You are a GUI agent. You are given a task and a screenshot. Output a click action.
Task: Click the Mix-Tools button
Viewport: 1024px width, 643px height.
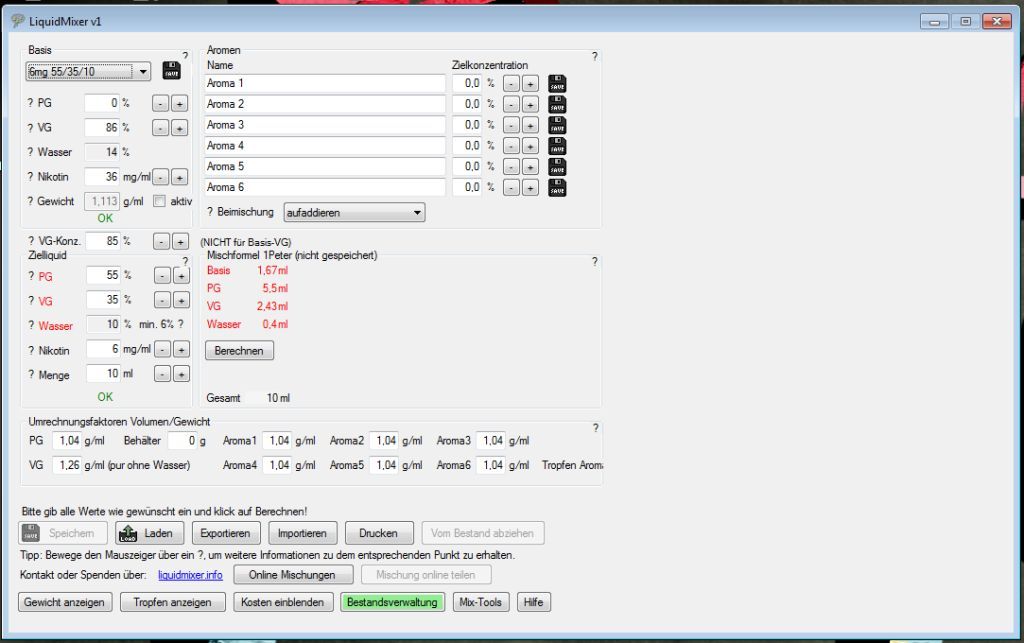tap(481, 603)
